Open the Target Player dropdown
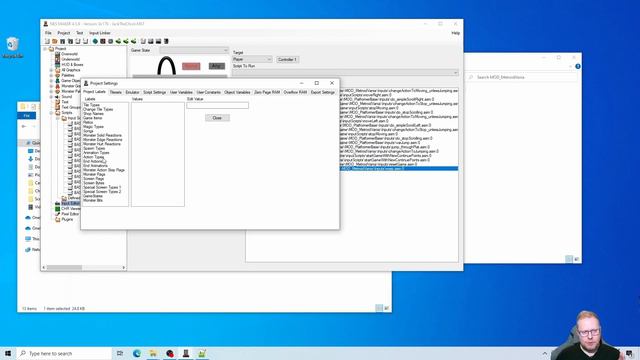 coord(252,59)
